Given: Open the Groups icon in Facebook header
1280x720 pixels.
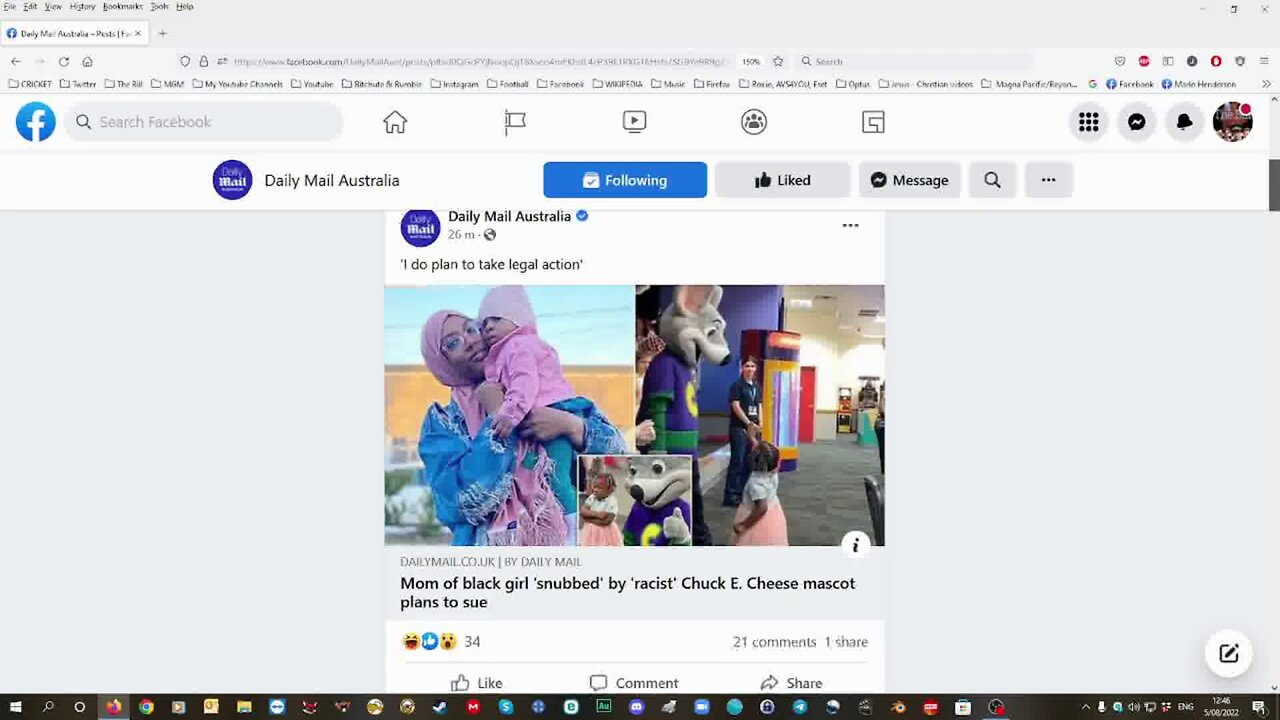Looking at the screenshot, I should [x=754, y=122].
